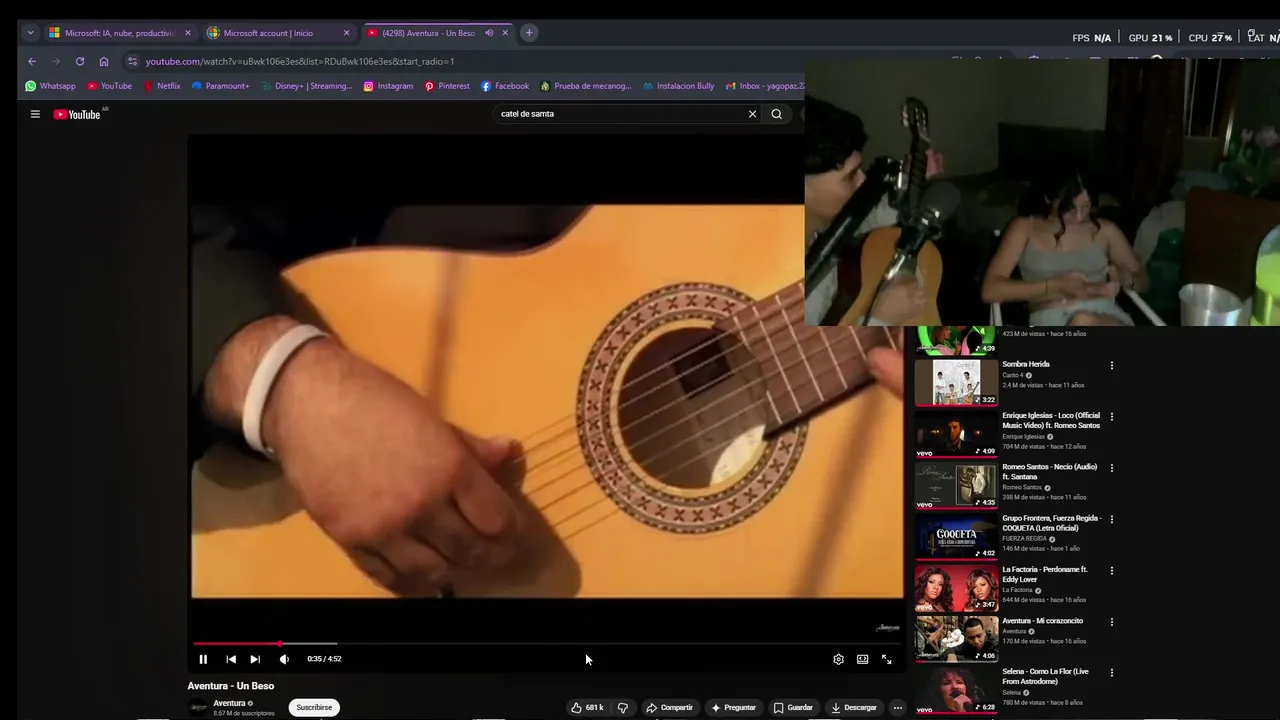Open the Disney+ Streaming bookmark
Viewport: 1280px width, 720px height.
pyautogui.click(x=306, y=86)
